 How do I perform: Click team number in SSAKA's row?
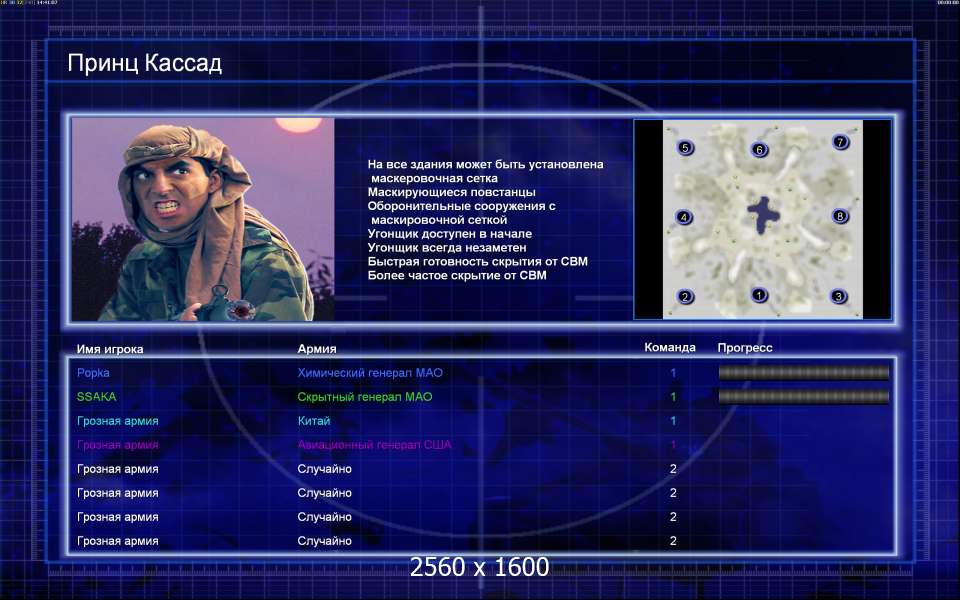(673, 397)
